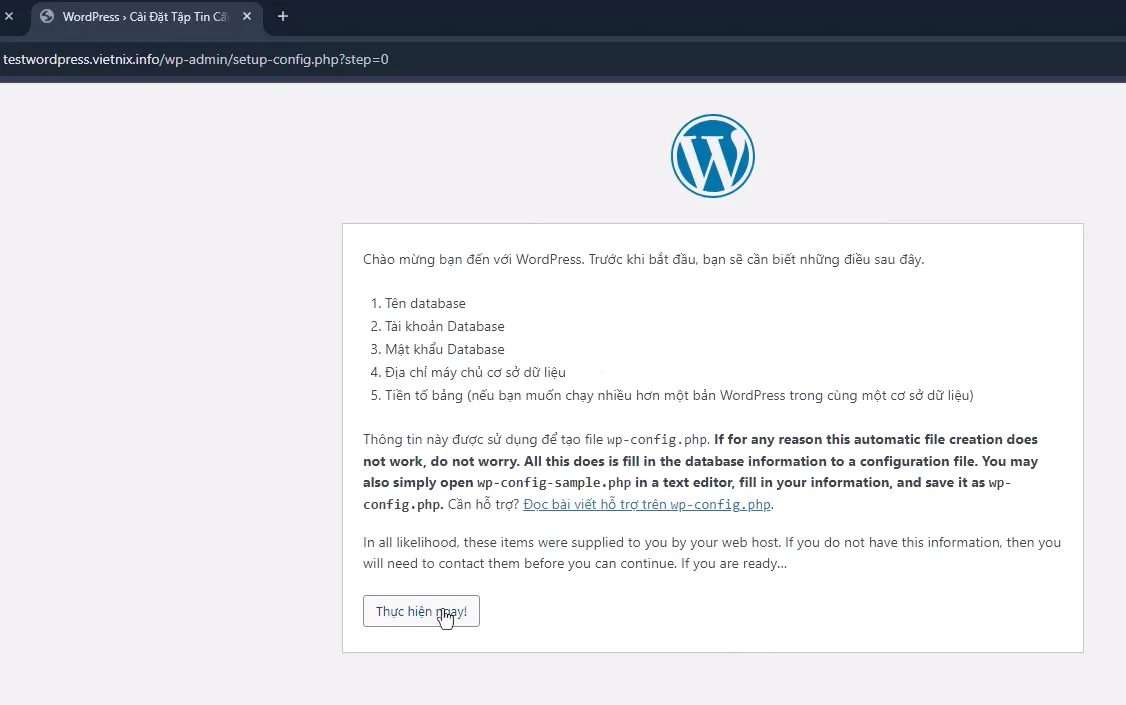The image size is (1126, 705).
Task: Click the "Tài khoản Database" list item
Action: 444,326
